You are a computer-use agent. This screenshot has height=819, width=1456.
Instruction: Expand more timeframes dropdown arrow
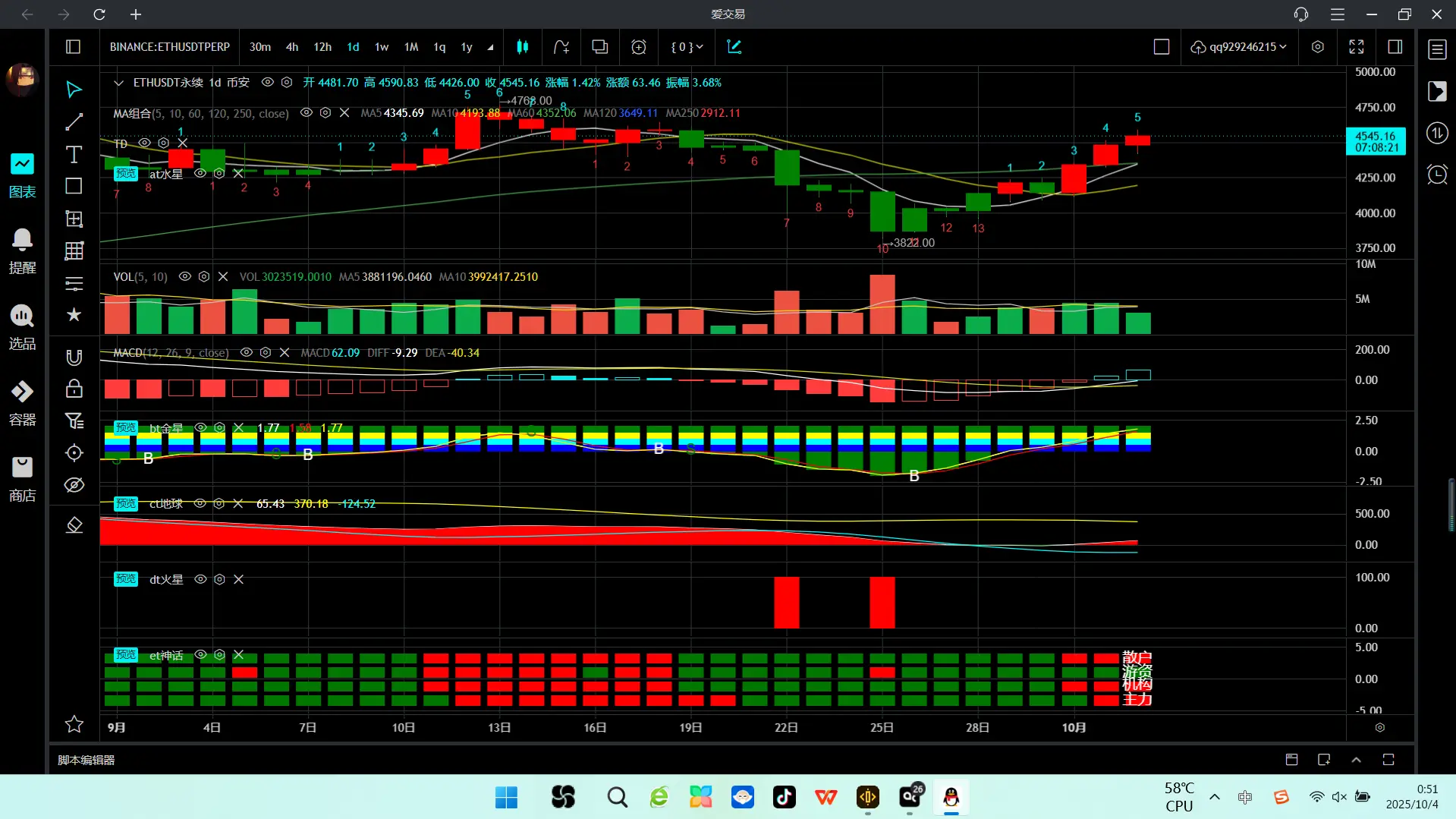(x=490, y=47)
